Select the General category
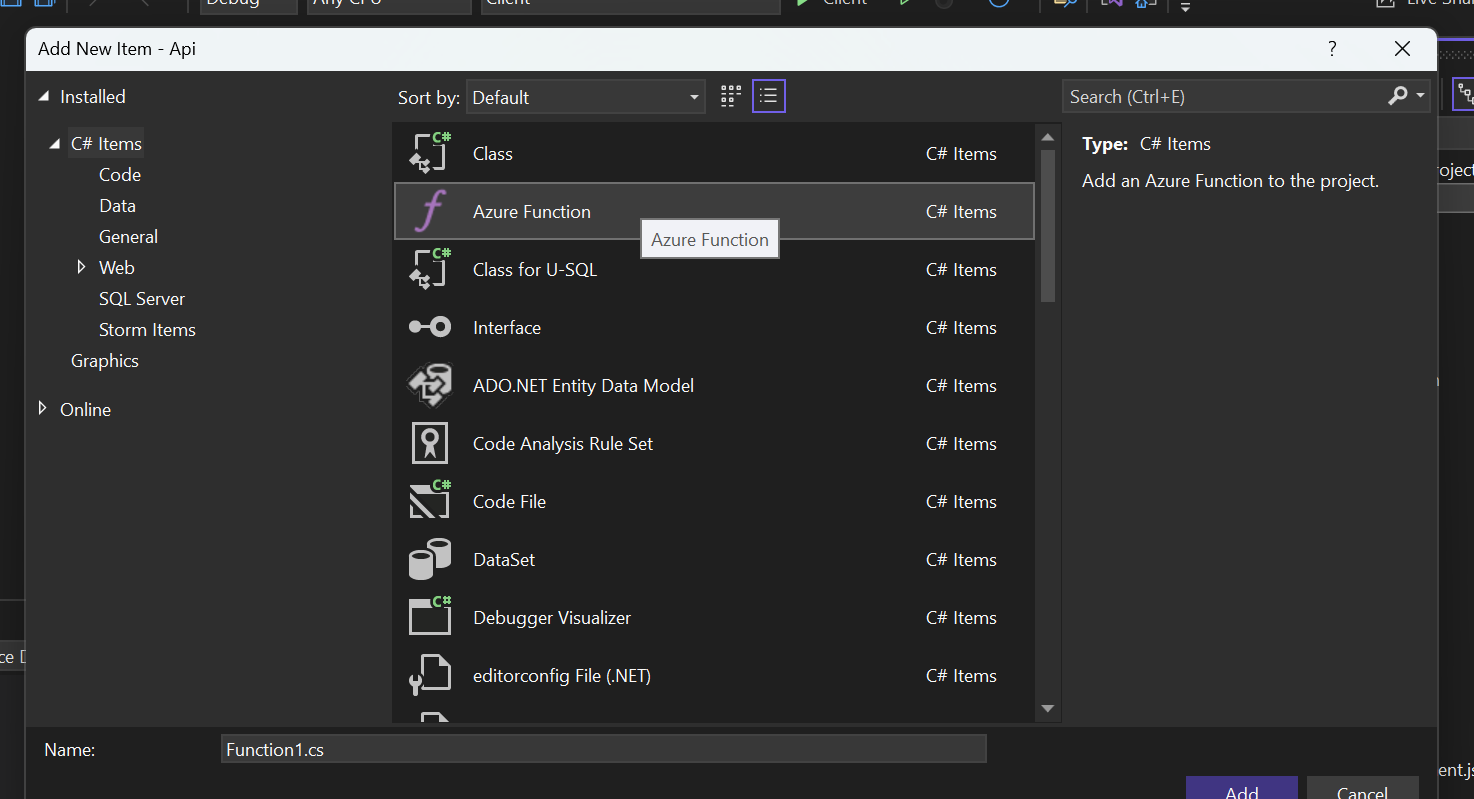Image resolution: width=1474 pixels, height=799 pixels. tap(128, 237)
